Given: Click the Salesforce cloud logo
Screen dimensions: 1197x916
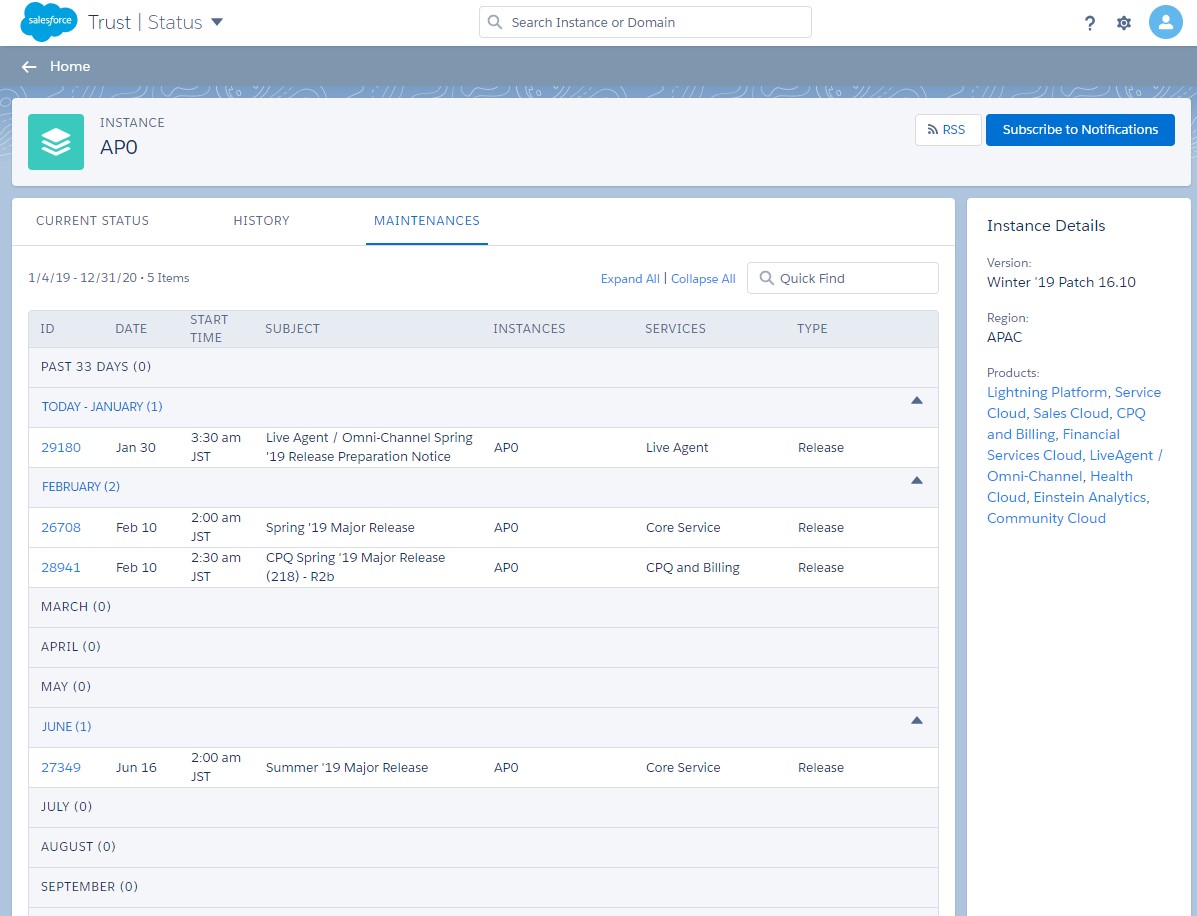Looking at the screenshot, I should click(50, 22).
